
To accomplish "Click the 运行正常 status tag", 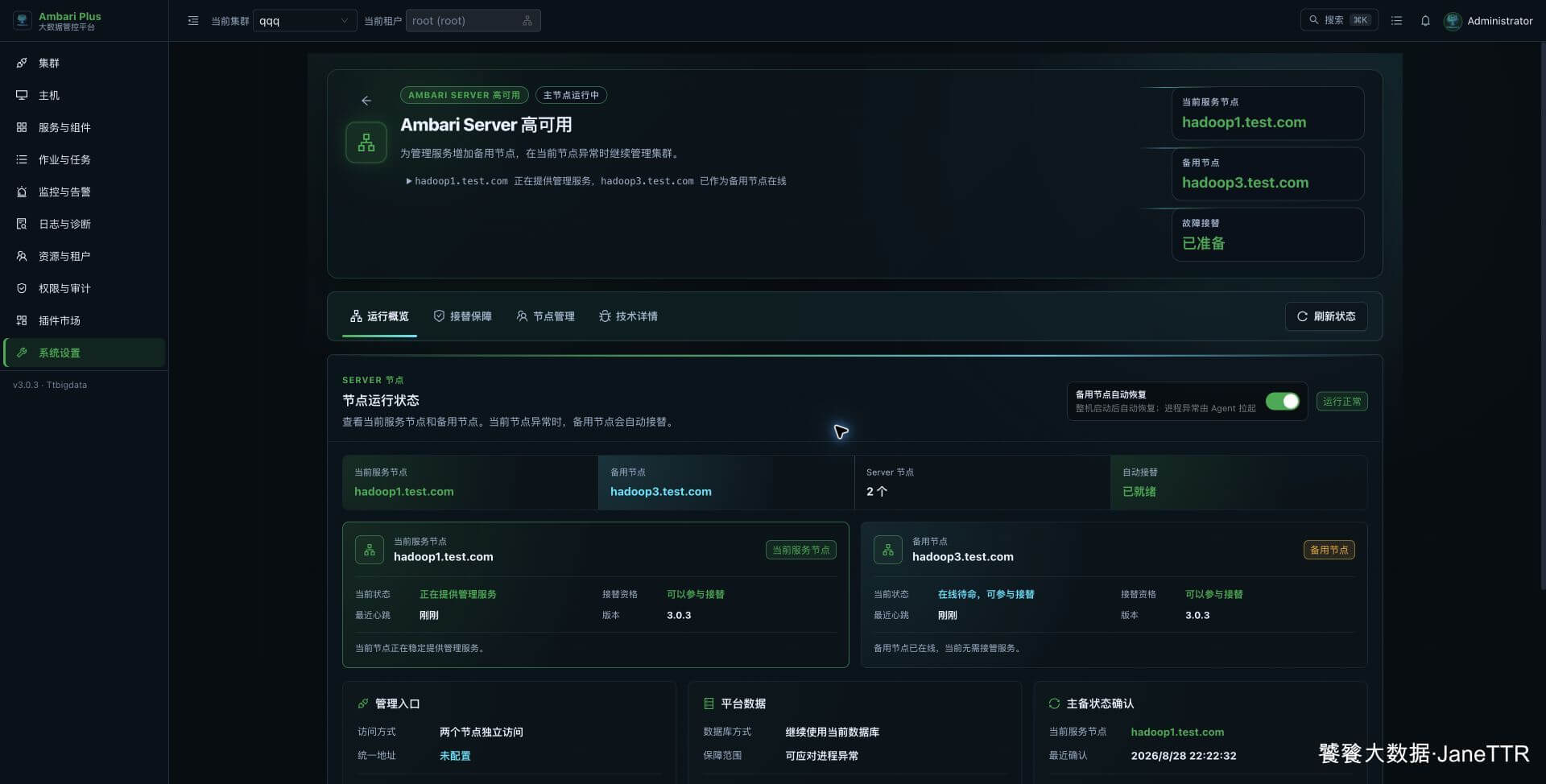I will 1341,402.
